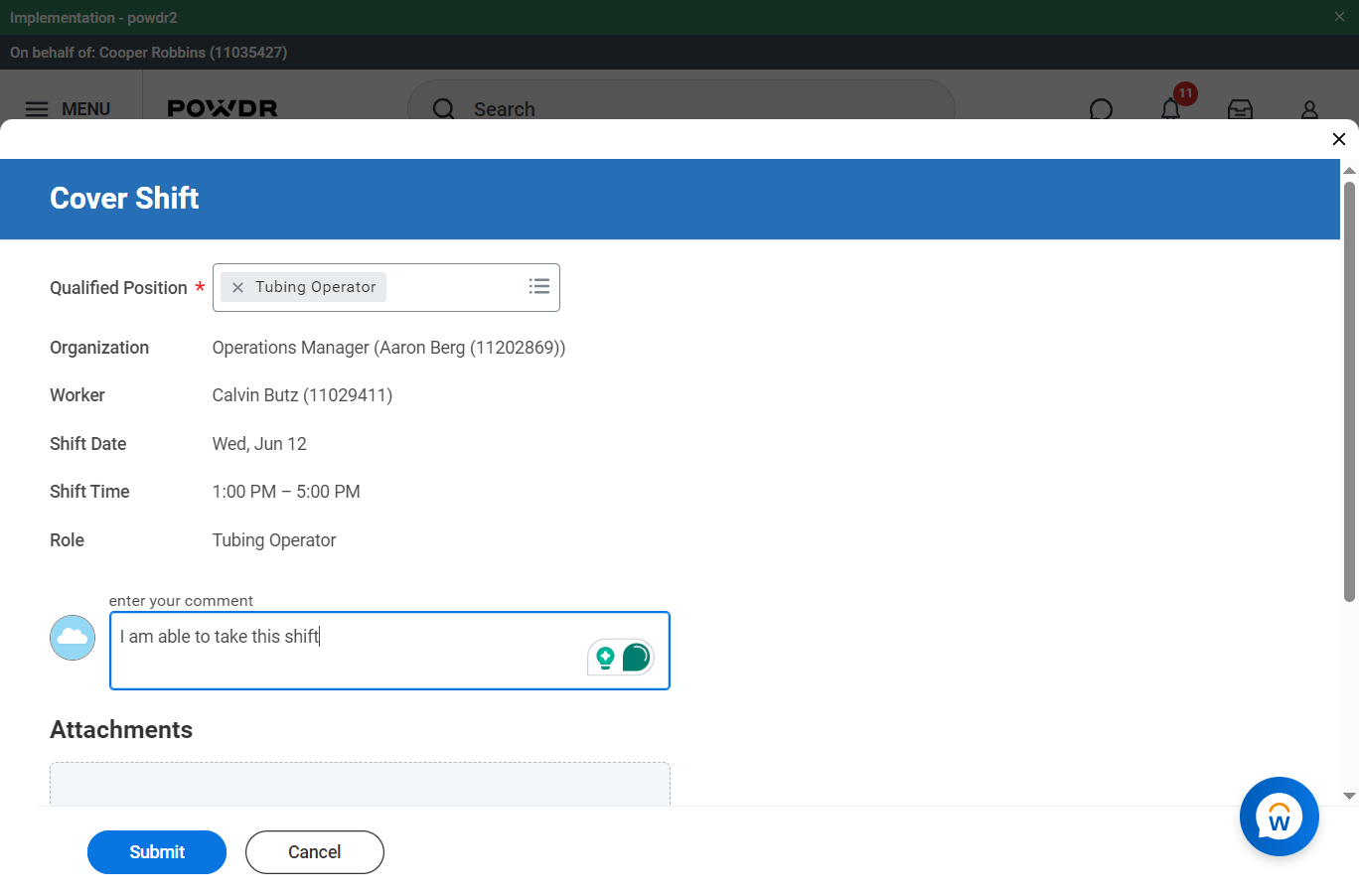
Task: Cancel the cover shift request
Action: (x=315, y=852)
